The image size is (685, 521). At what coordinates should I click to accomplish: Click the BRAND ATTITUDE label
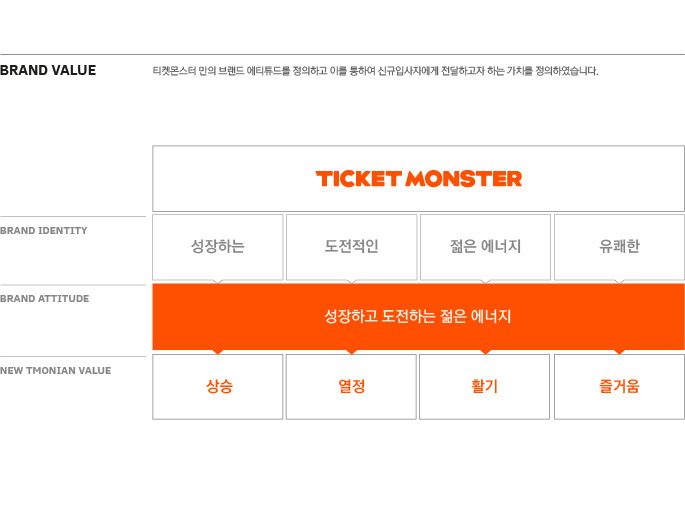(x=45, y=299)
